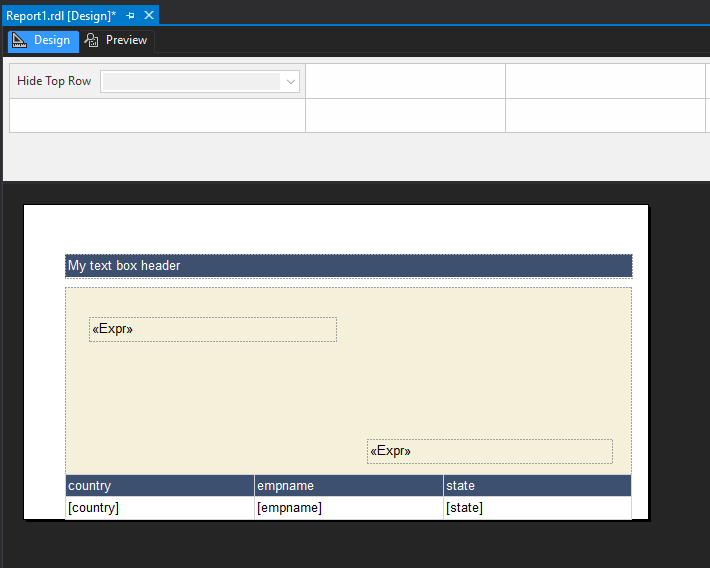Select the 'My text box header' textbox
Image resolution: width=710 pixels, height=568 pixels.
[x=349, y=266]
